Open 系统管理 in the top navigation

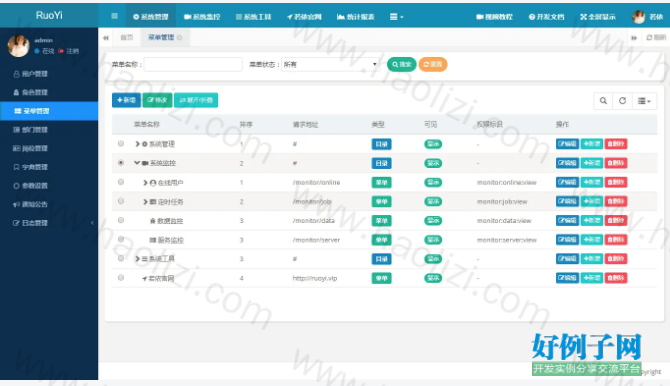[x=151, y=17]
